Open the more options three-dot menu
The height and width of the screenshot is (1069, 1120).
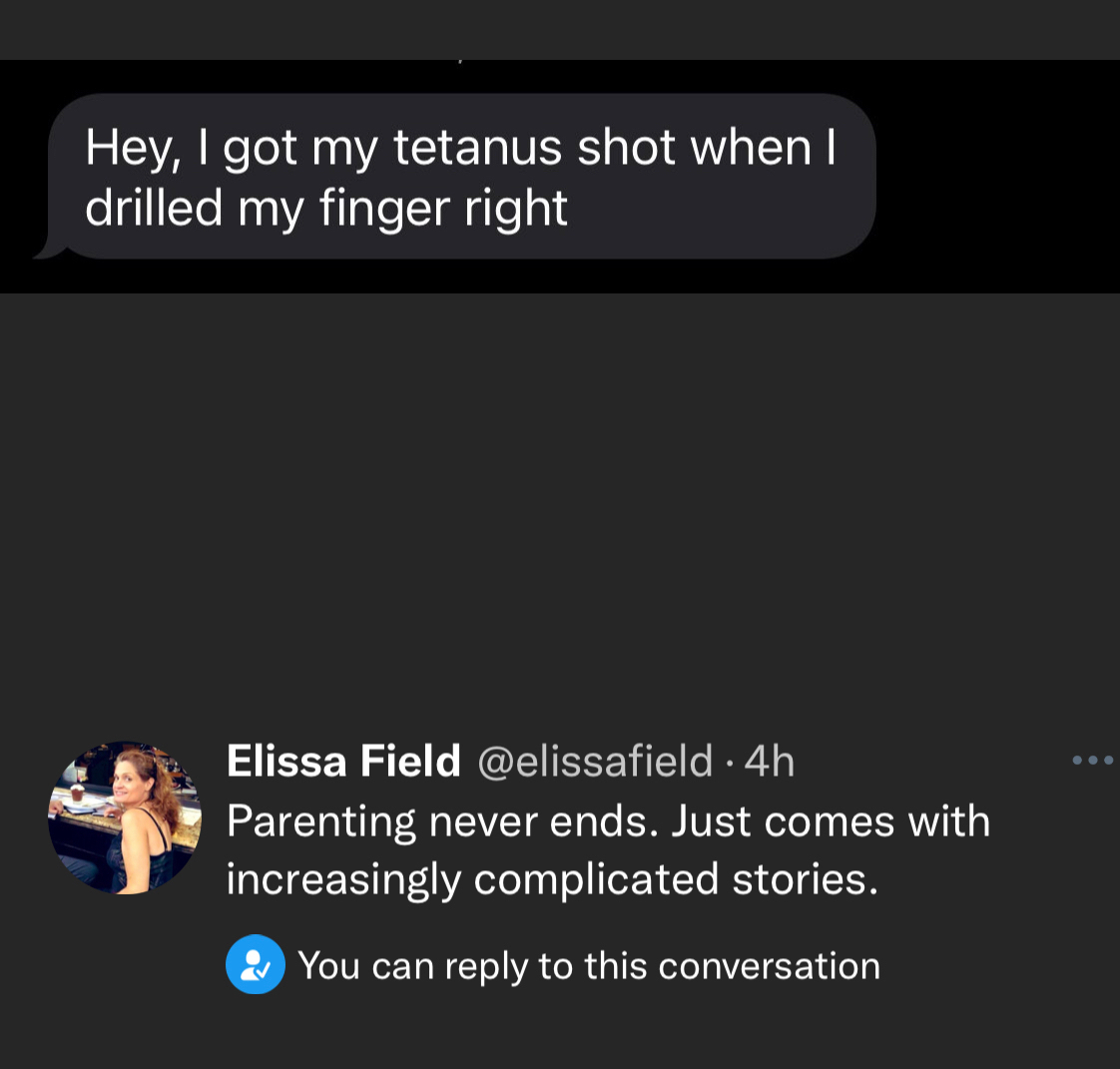1092,761
